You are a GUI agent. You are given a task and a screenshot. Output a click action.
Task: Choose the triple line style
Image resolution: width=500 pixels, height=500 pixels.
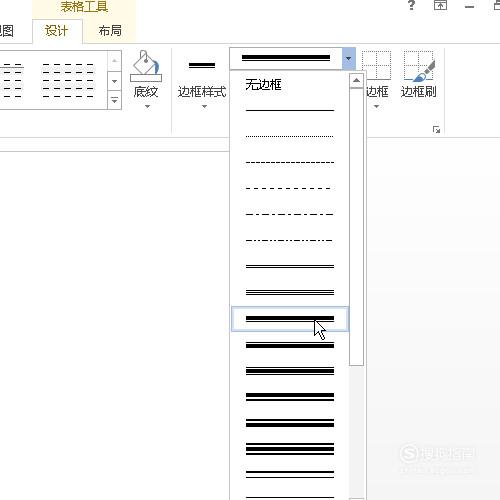point(290,292)
